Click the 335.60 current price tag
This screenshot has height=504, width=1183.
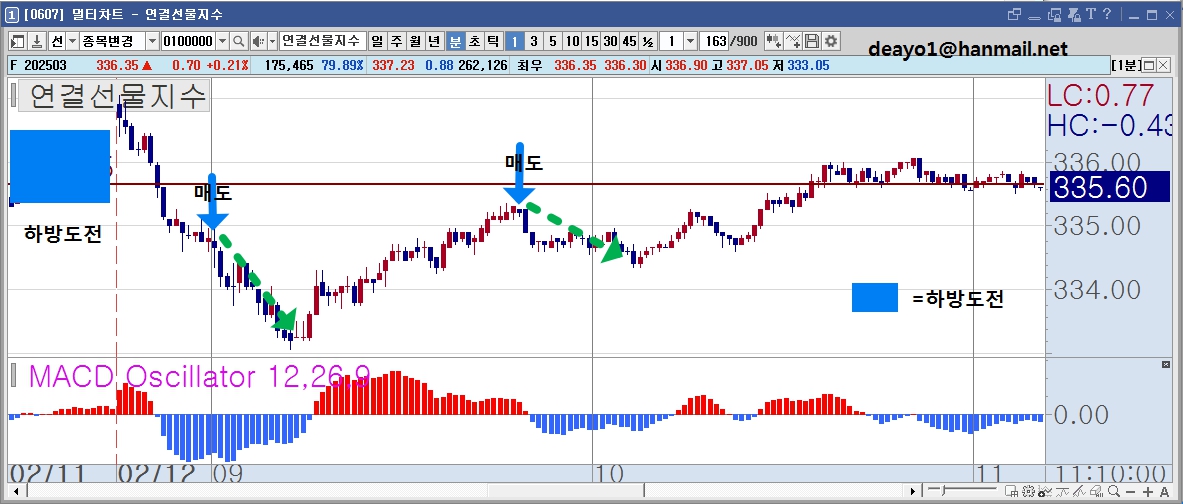pyautogui.click(x=1108, y=188)
